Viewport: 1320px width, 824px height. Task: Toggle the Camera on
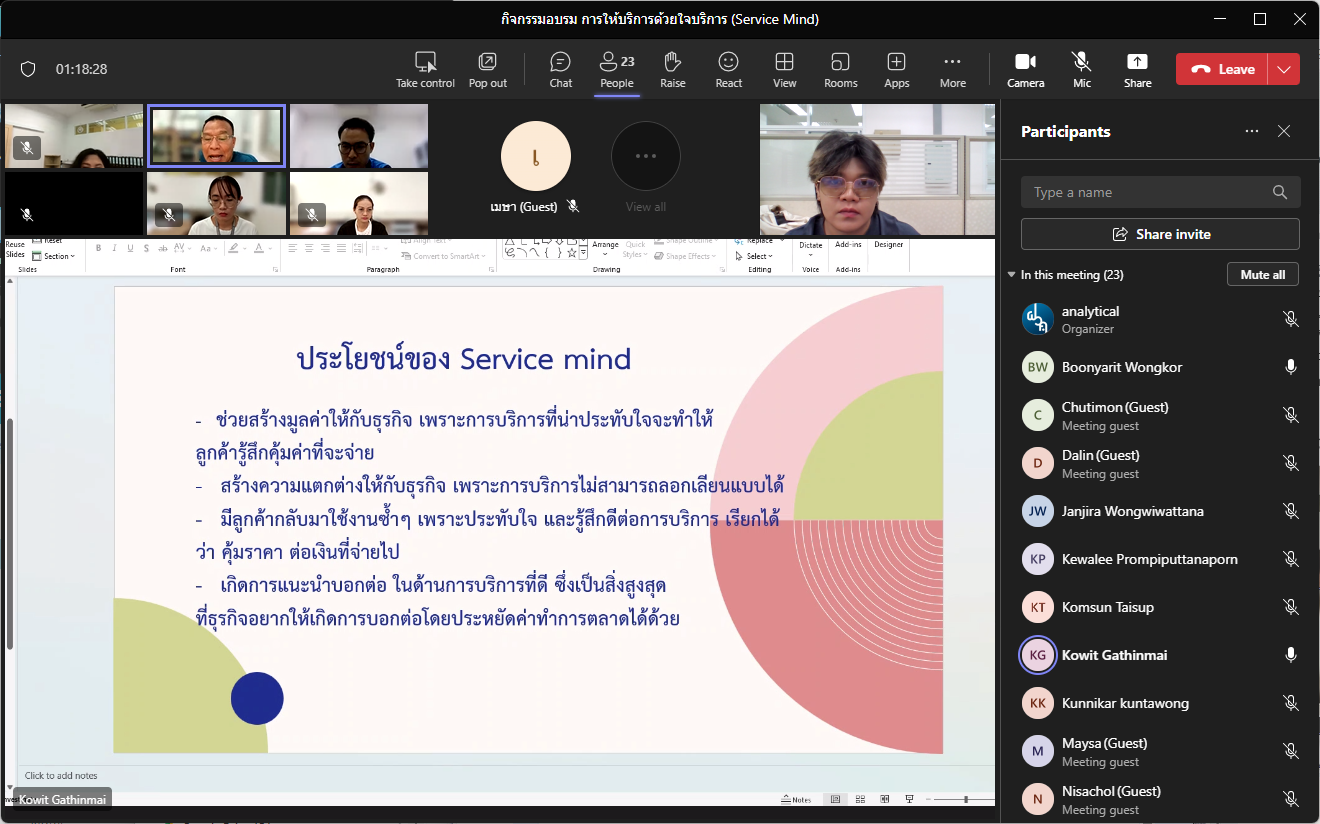[x=1026, y=69]
